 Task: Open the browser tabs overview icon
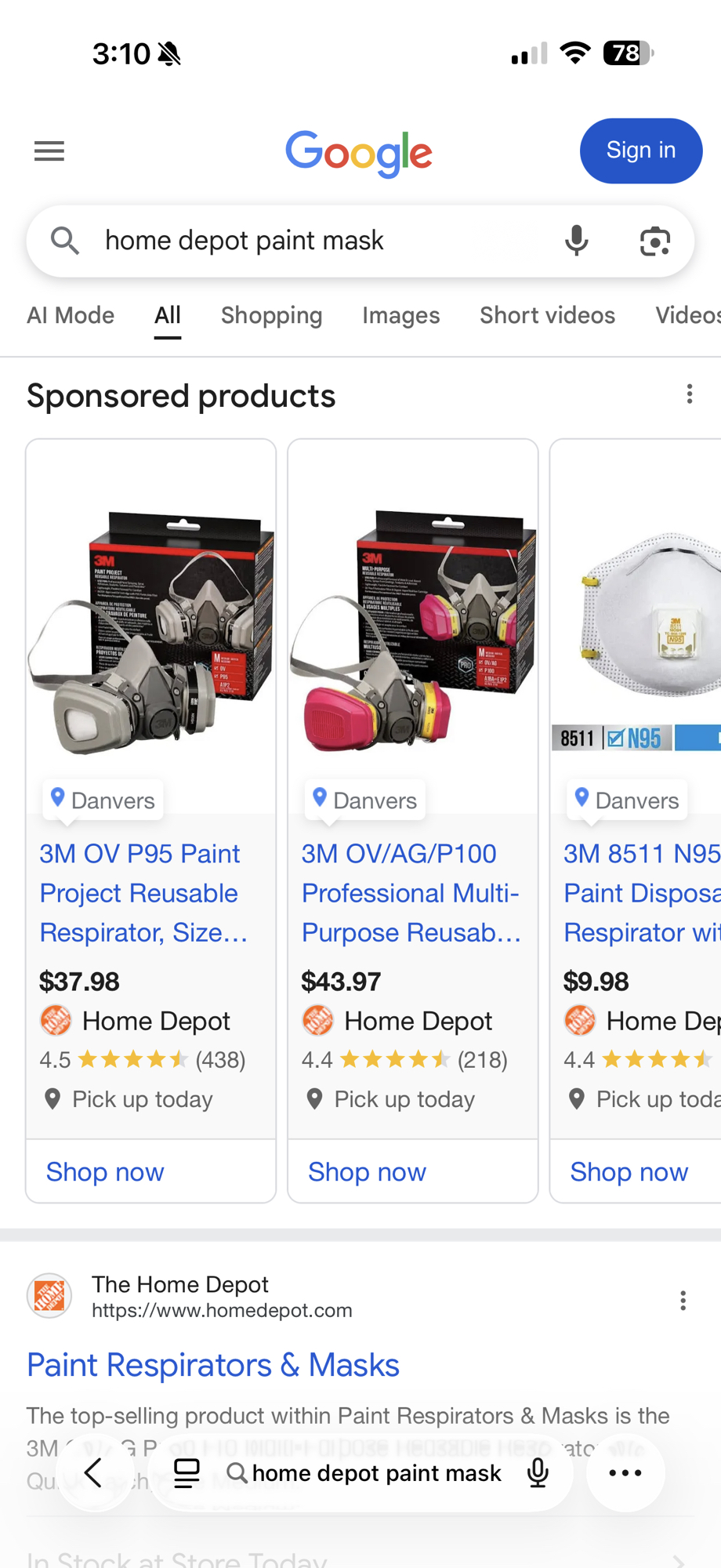[x=187, y=1473]
